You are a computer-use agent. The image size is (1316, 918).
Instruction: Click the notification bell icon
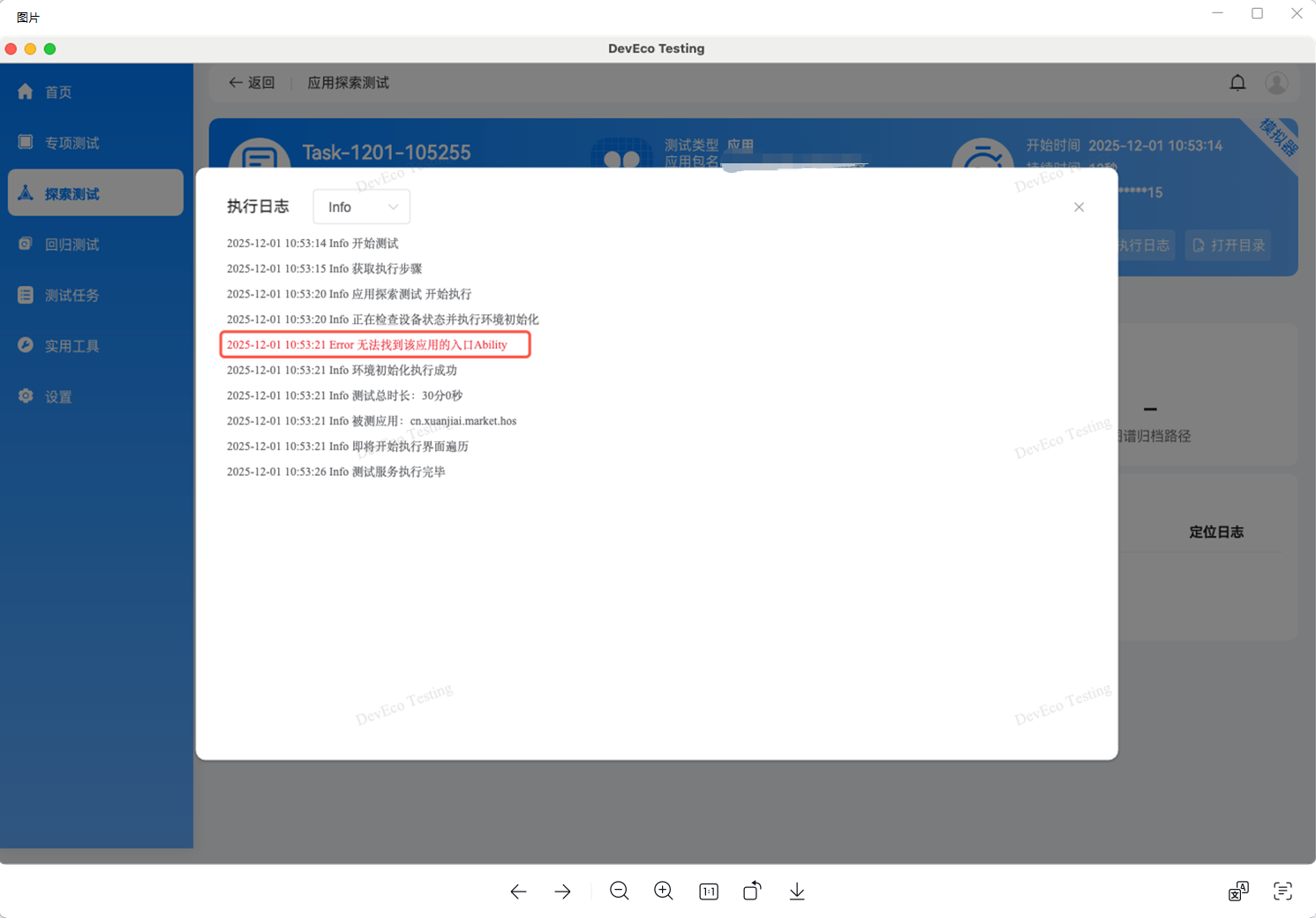(1237, 83)
